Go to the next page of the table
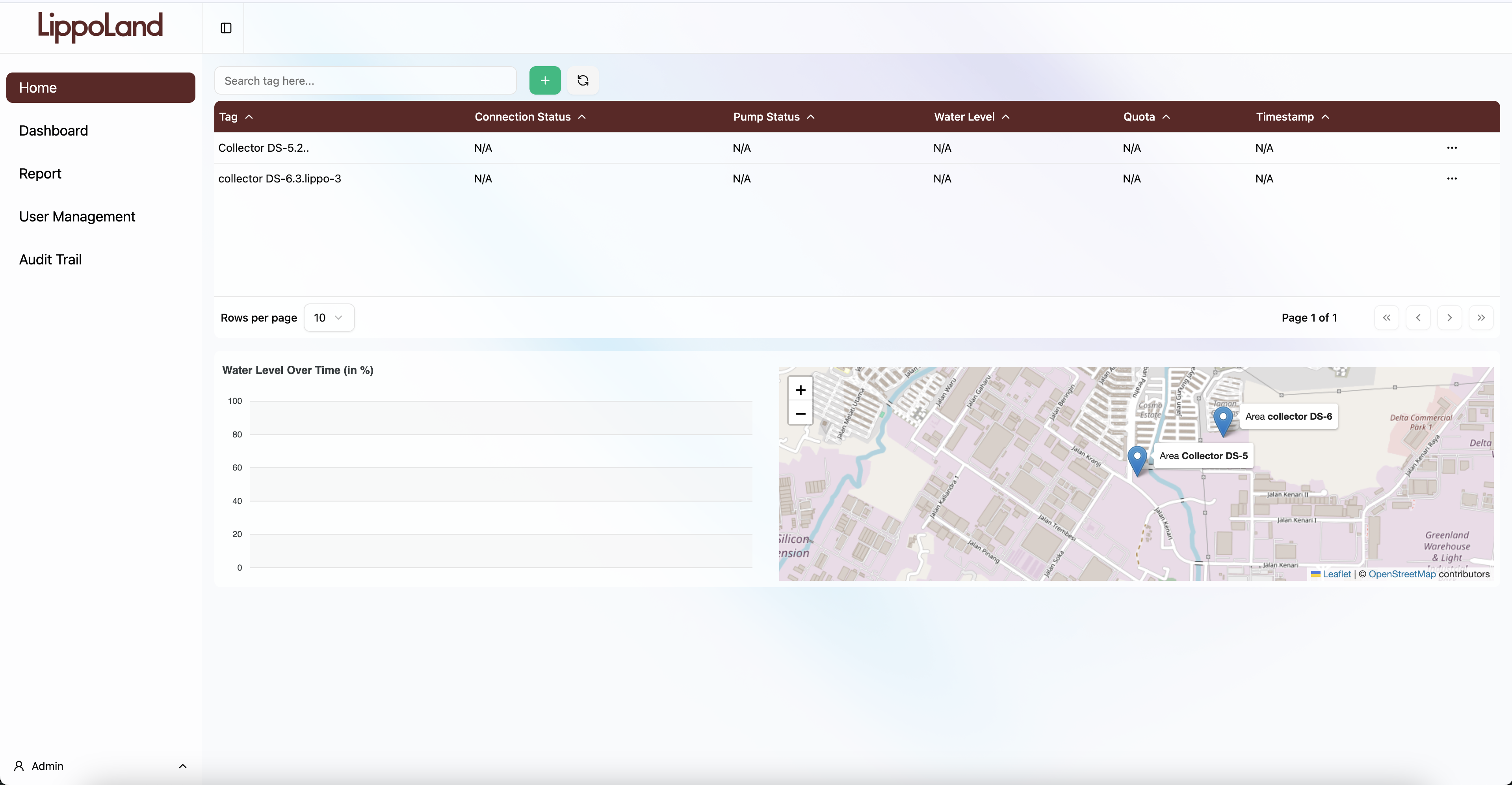This screenshot has width=1512, height=785. 1449,318
